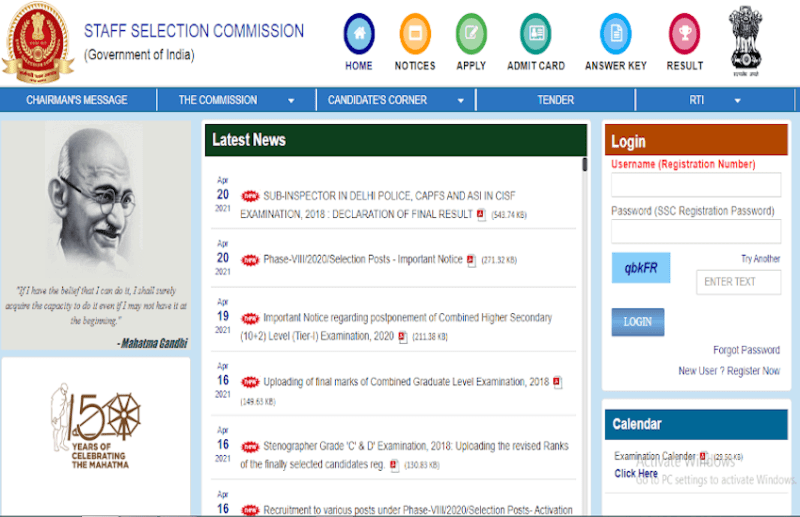800x517 pixels.
Task: Click the SSC logo emblem
Action: tap(38, 42)
